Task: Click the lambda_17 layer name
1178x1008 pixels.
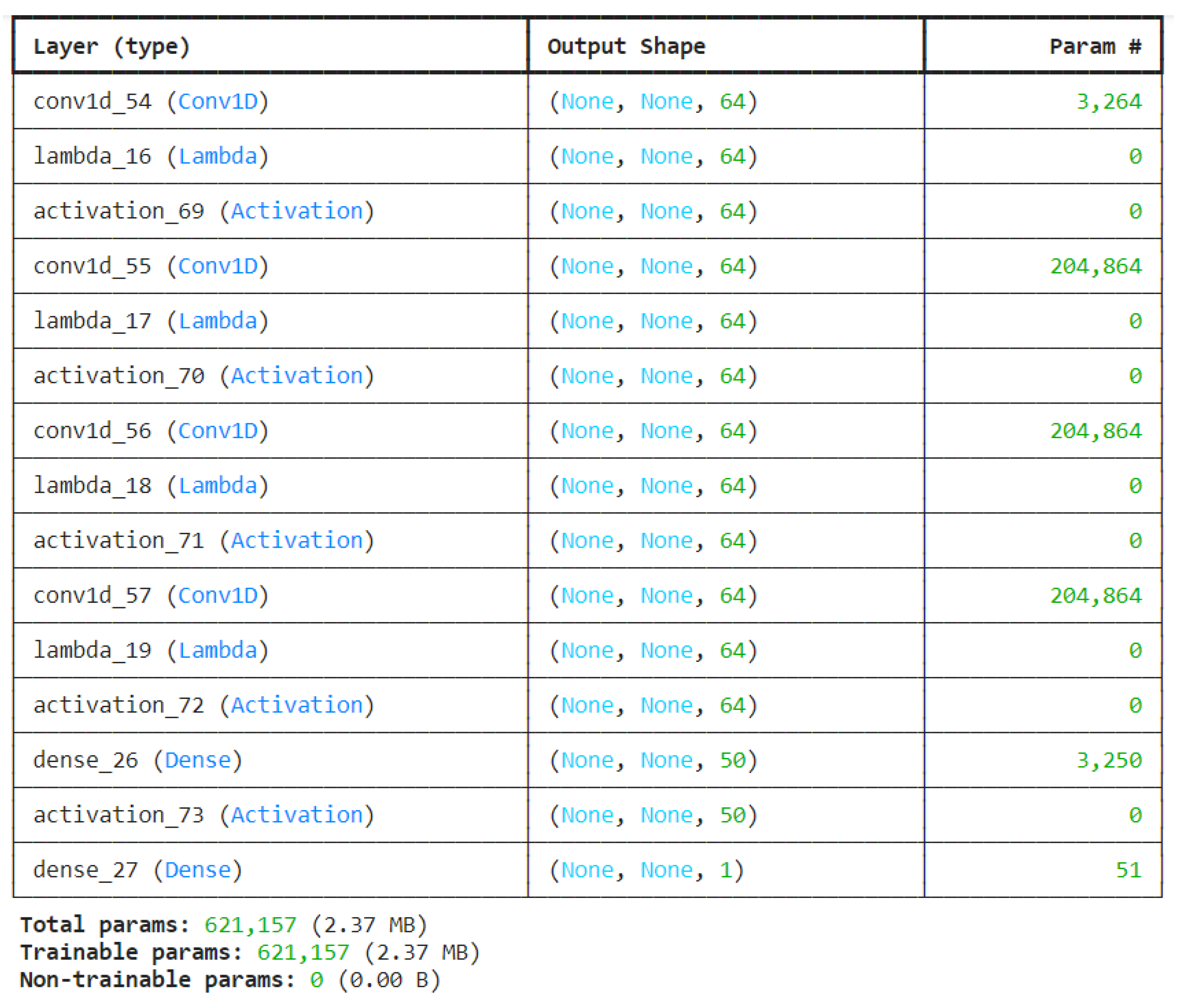Action: tap(151, 320)
